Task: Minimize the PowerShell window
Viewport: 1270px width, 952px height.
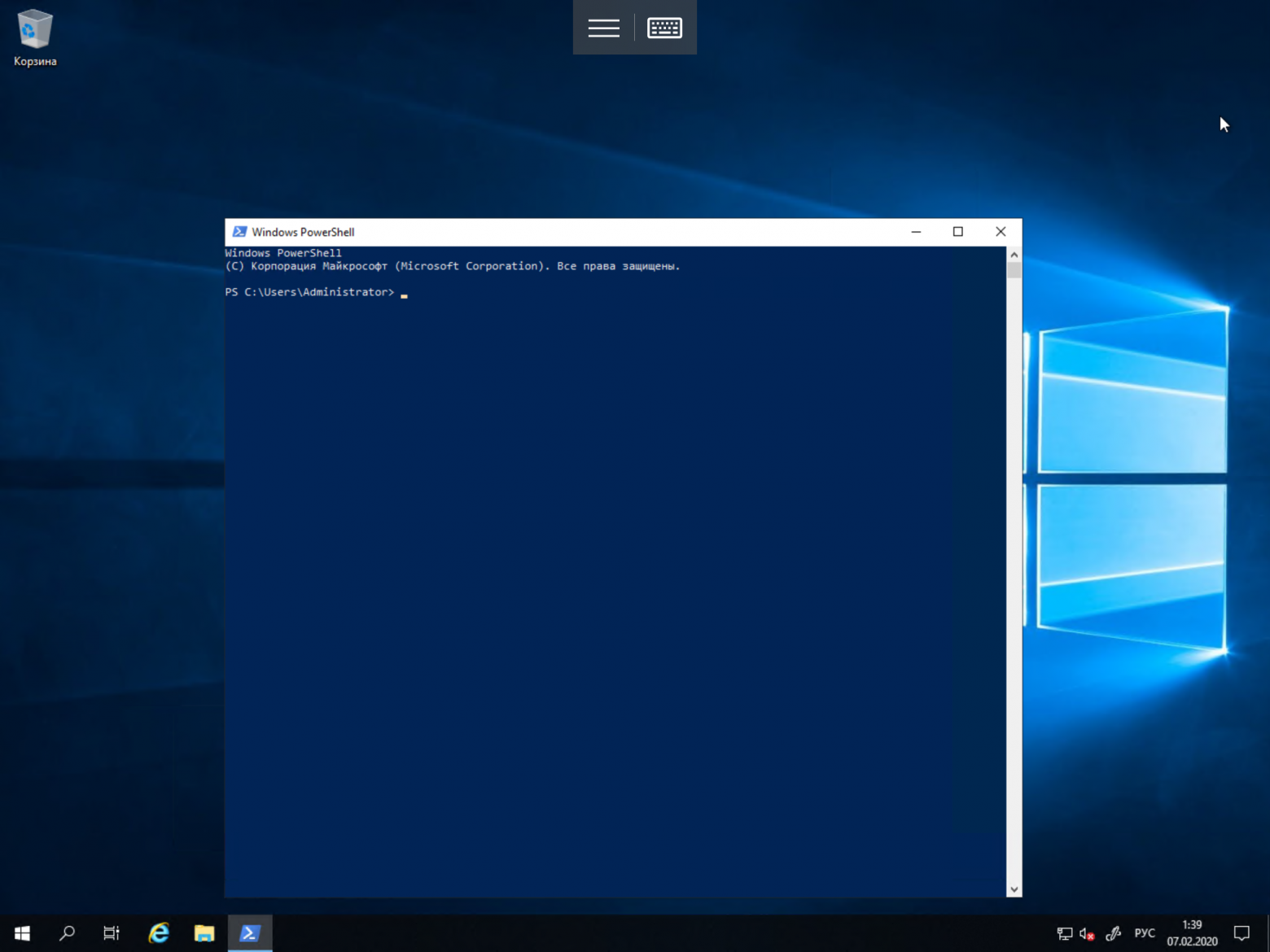Action: (916, 232)
